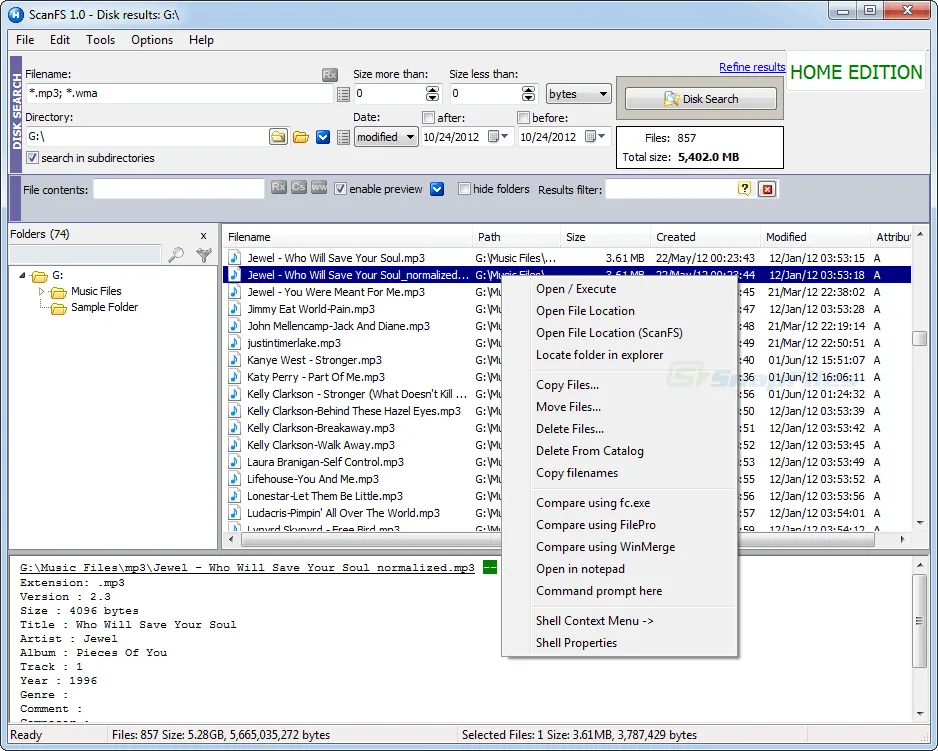This screenshot has height=751, width=938.
Task: Adjust the Size more than spinner
Action: coord(432,93)
